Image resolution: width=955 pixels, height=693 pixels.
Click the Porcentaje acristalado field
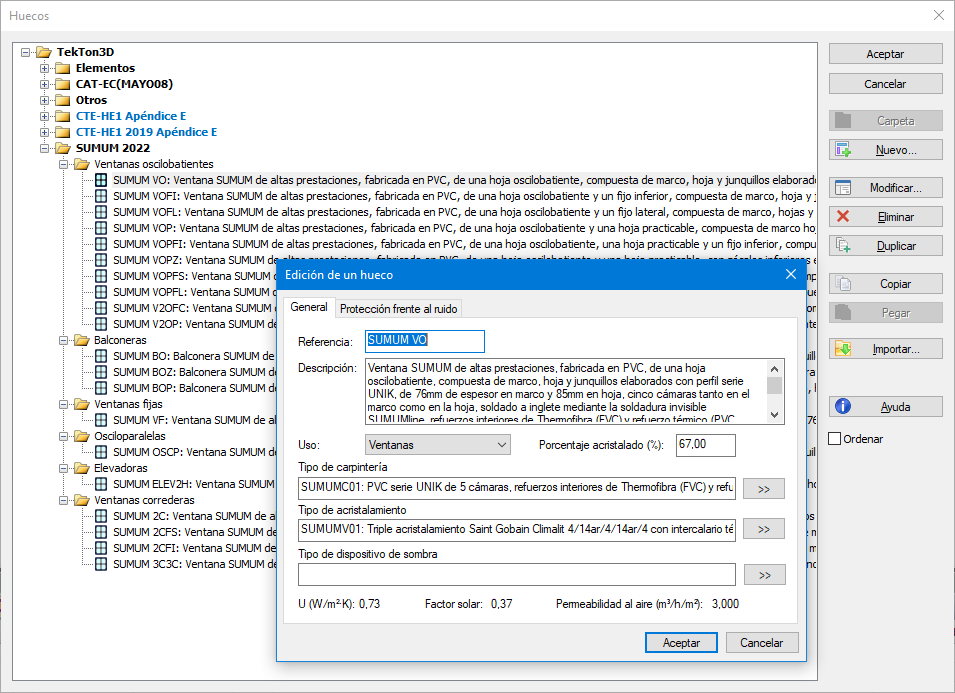(705, 445)
